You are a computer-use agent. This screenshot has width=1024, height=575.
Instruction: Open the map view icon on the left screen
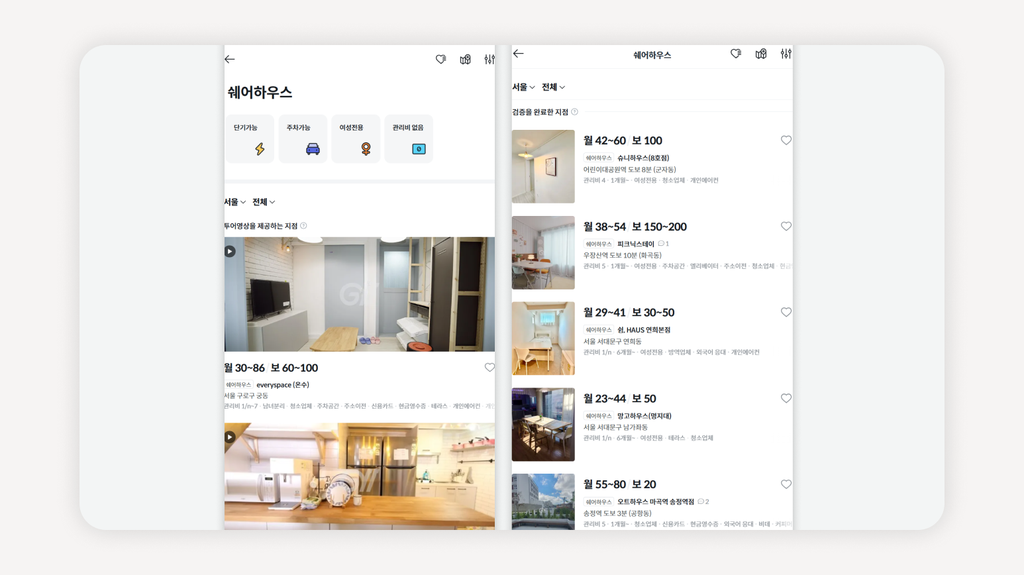465,60
